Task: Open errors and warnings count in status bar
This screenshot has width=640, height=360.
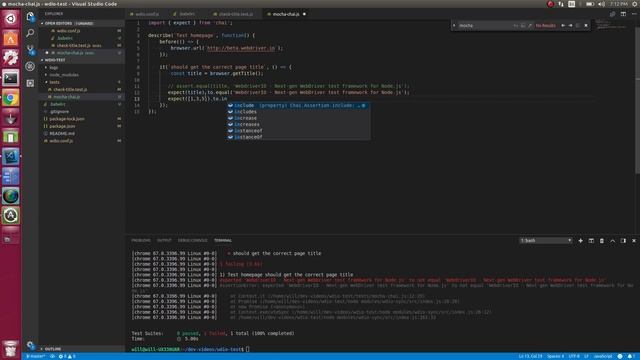Action: point(67,356)
